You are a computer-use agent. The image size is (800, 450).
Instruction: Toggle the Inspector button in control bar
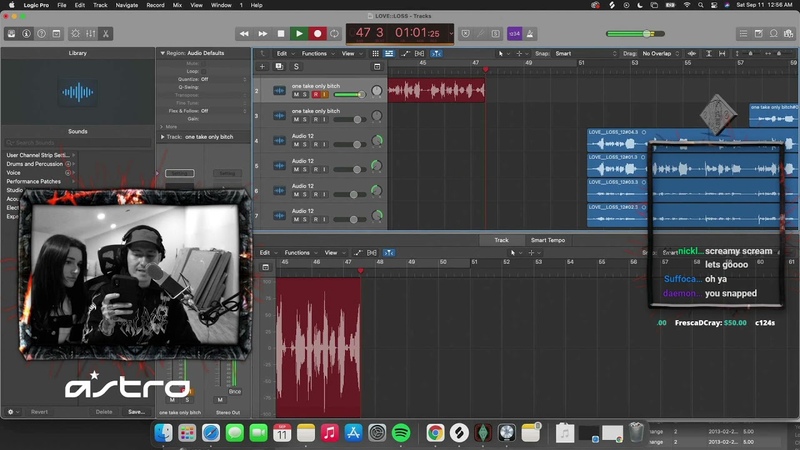(27, 34)
